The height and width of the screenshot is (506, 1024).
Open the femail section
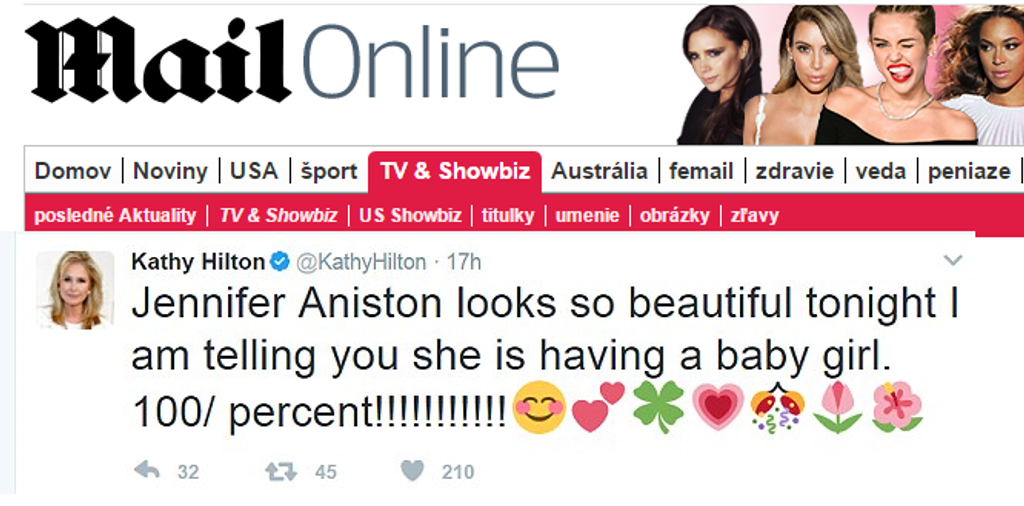(702, 171)
